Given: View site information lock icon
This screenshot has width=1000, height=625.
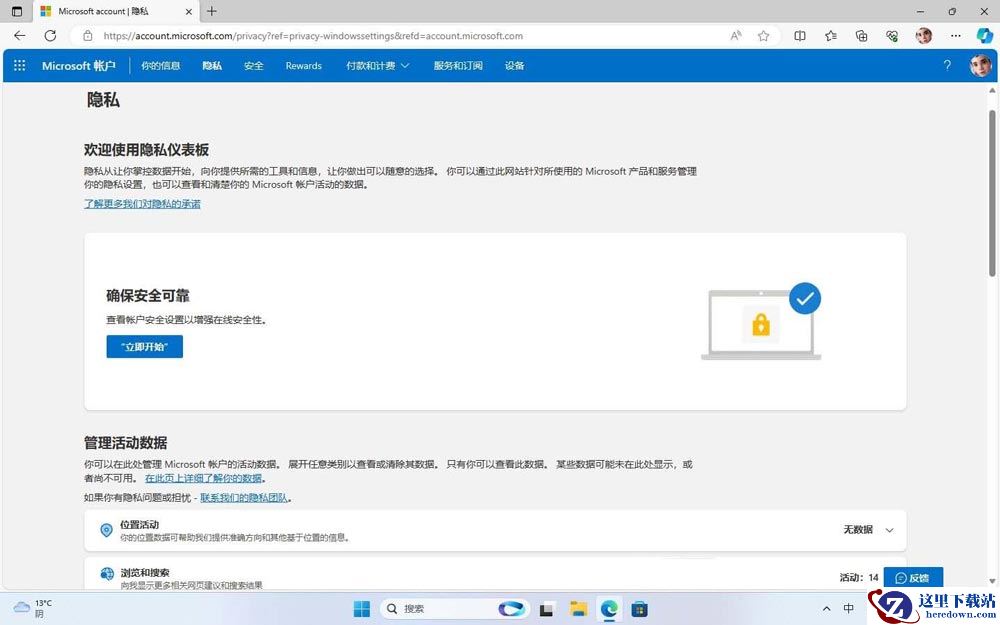Looking at the screenshot, I should tap(88, 36).
